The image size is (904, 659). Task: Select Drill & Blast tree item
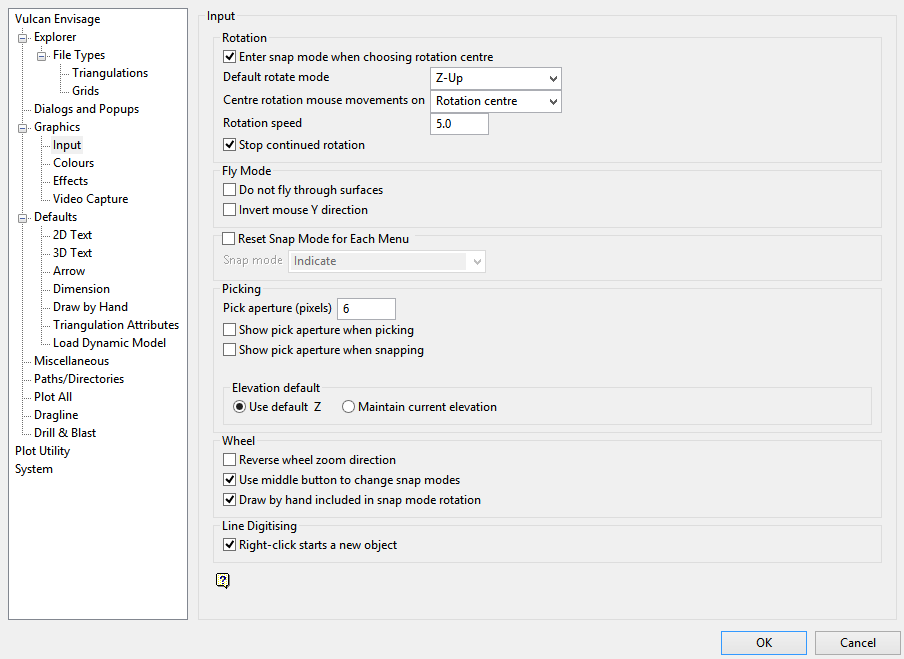click(65, 433)
